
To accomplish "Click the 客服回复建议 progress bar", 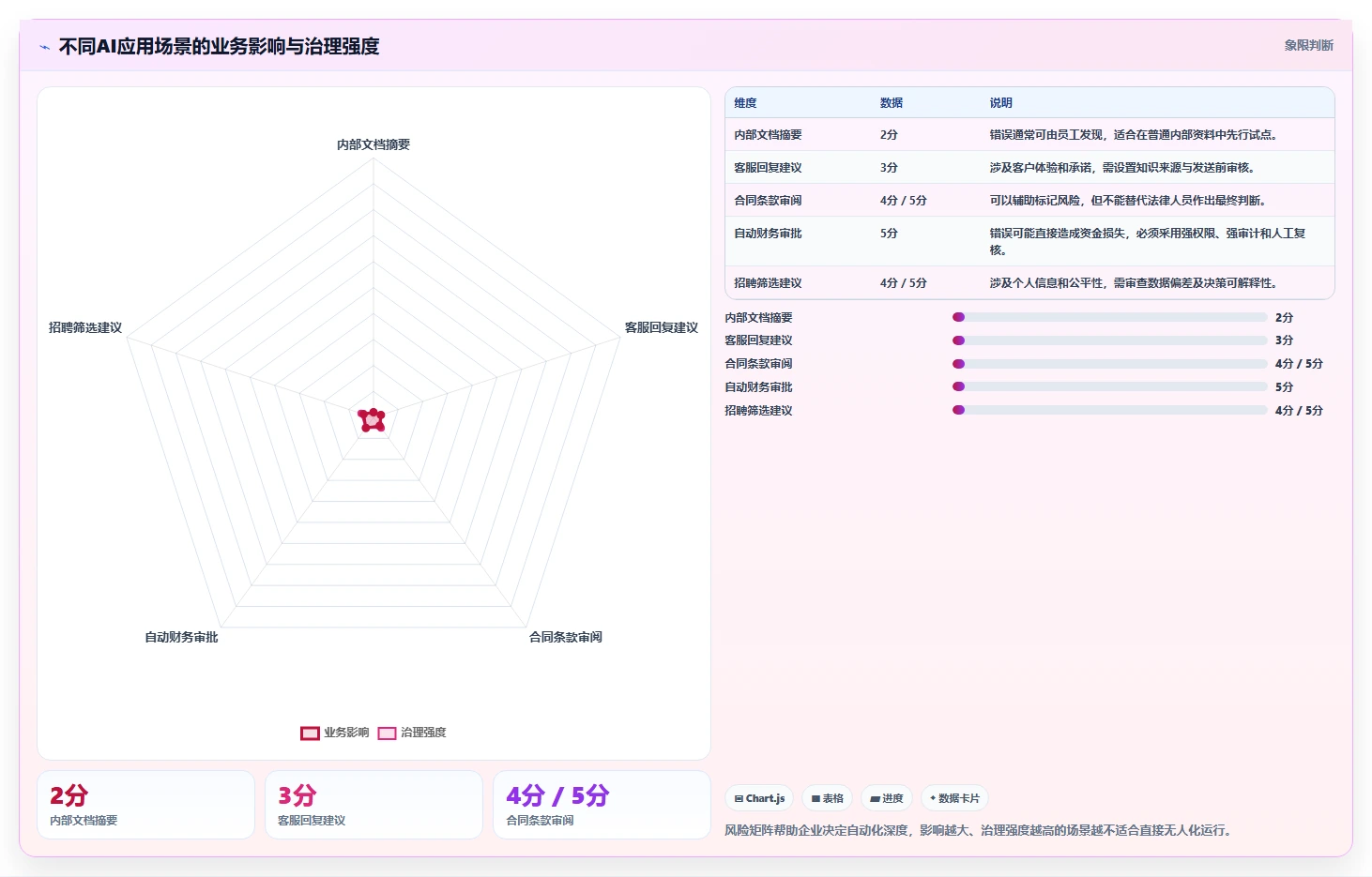I will [1109, 340].
